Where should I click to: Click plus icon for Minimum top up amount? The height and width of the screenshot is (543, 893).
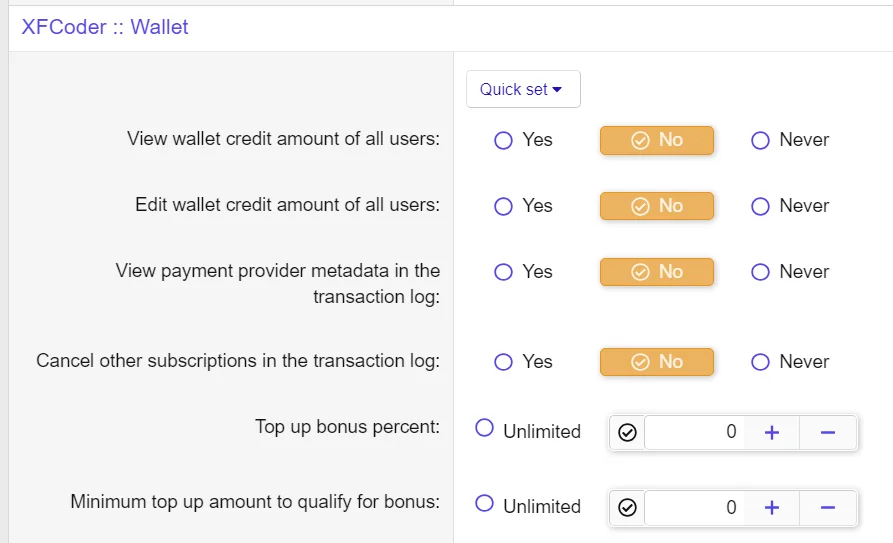pos(772,507)
